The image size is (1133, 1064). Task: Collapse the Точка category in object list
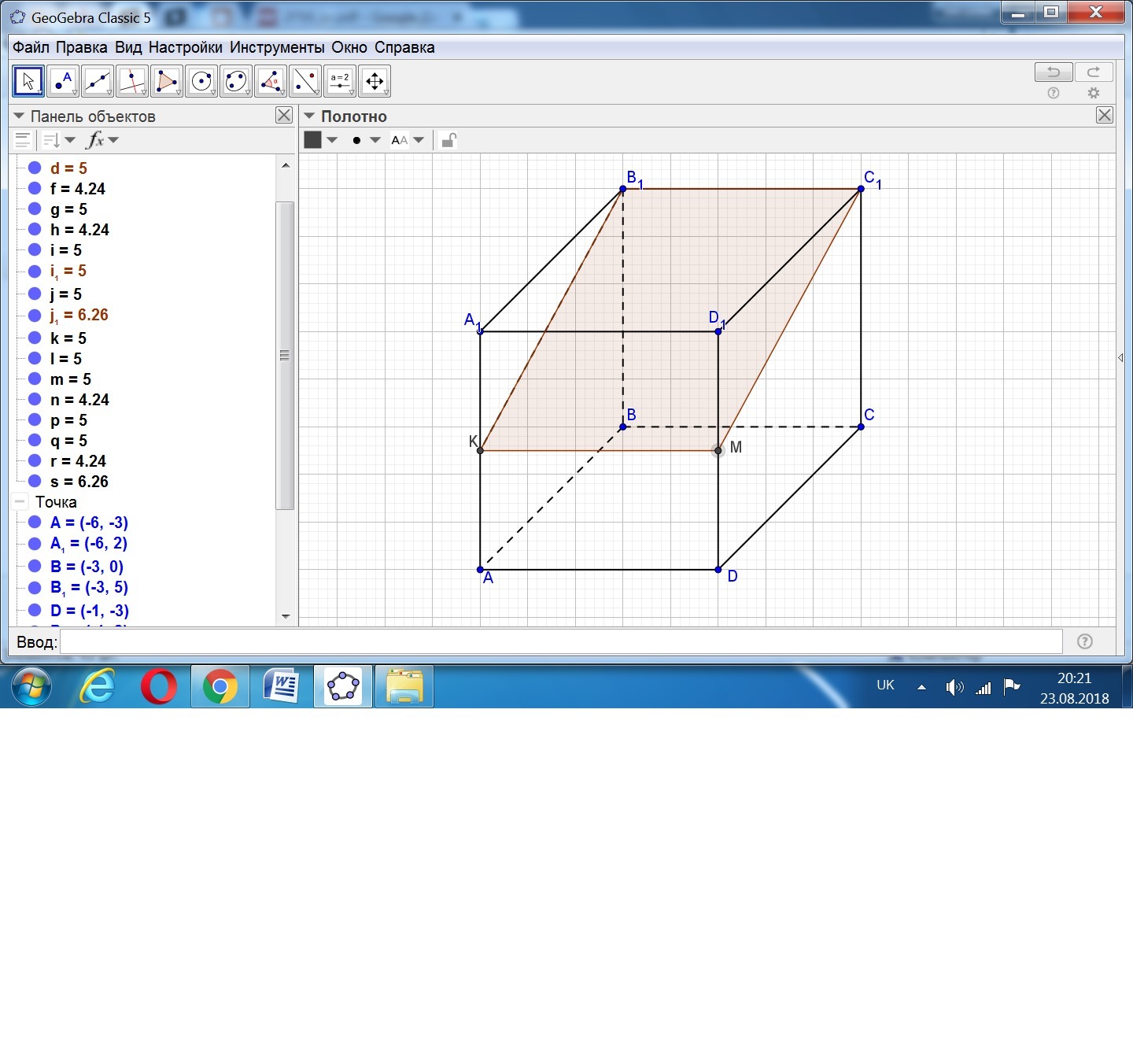point(20,501)
